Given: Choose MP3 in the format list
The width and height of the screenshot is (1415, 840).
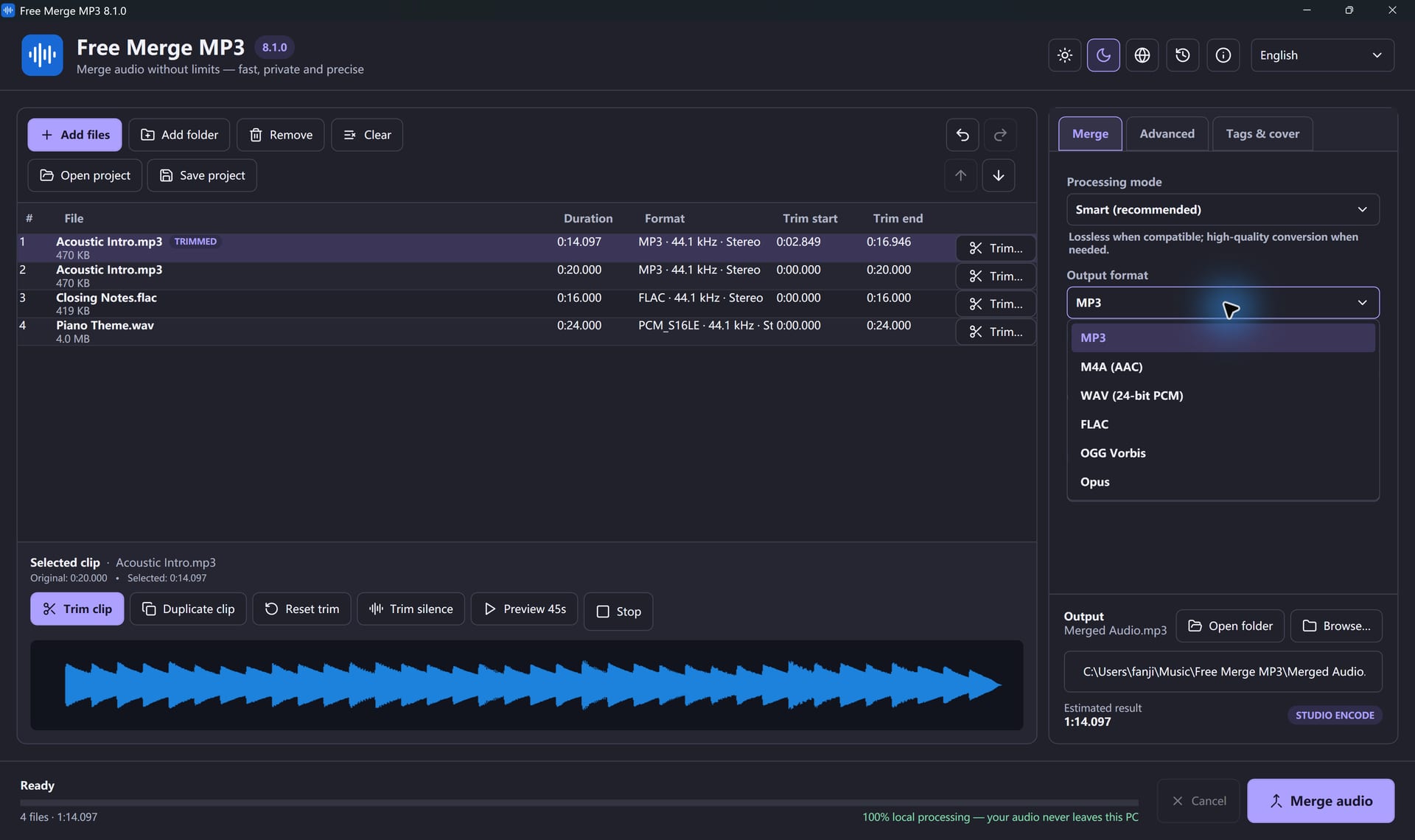Looking at the screenshot, I should (x=1223, y=337).
